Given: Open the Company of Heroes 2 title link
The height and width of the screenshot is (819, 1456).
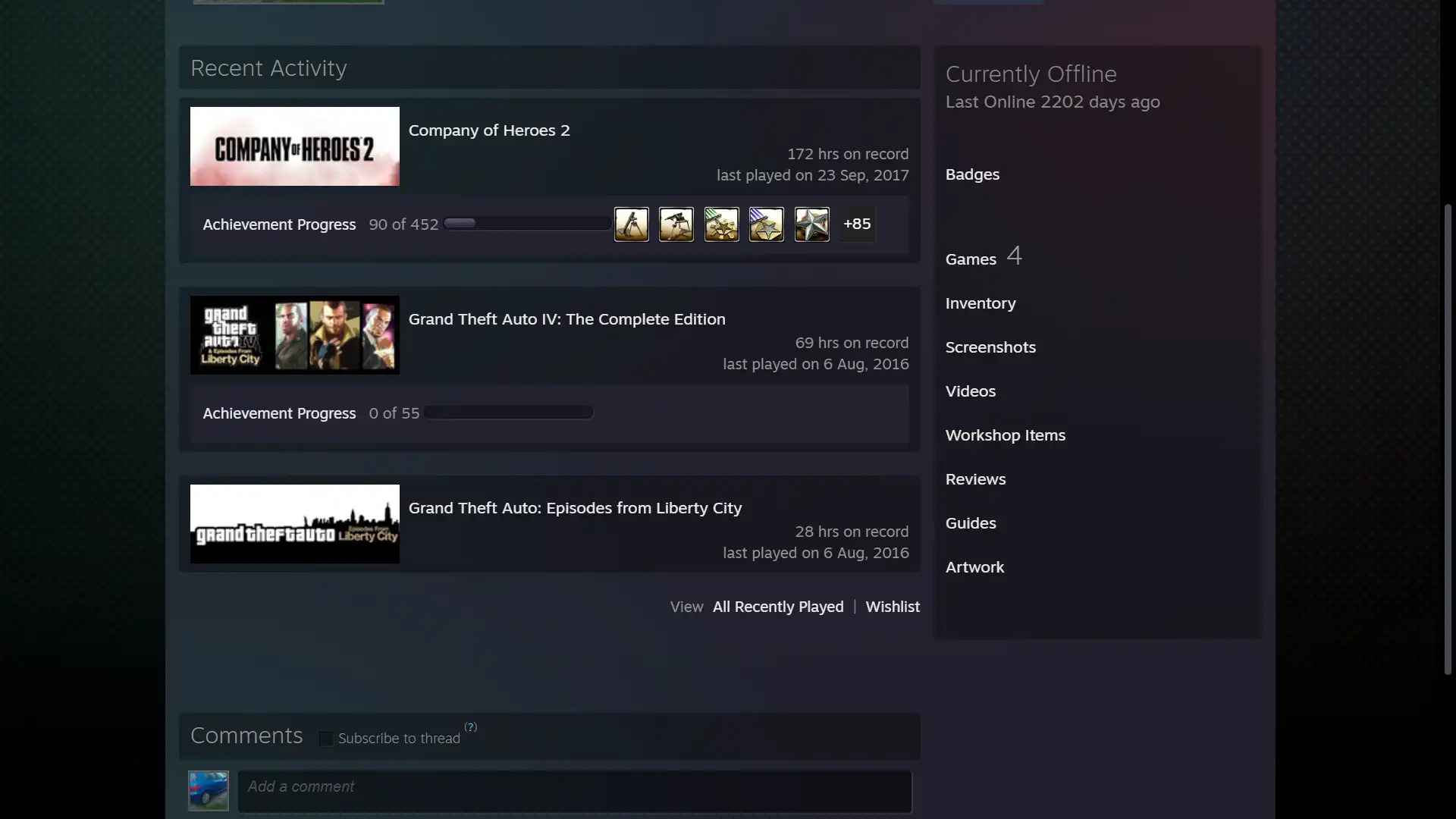Looking at the screenshot, I should [x=489, y=130].
